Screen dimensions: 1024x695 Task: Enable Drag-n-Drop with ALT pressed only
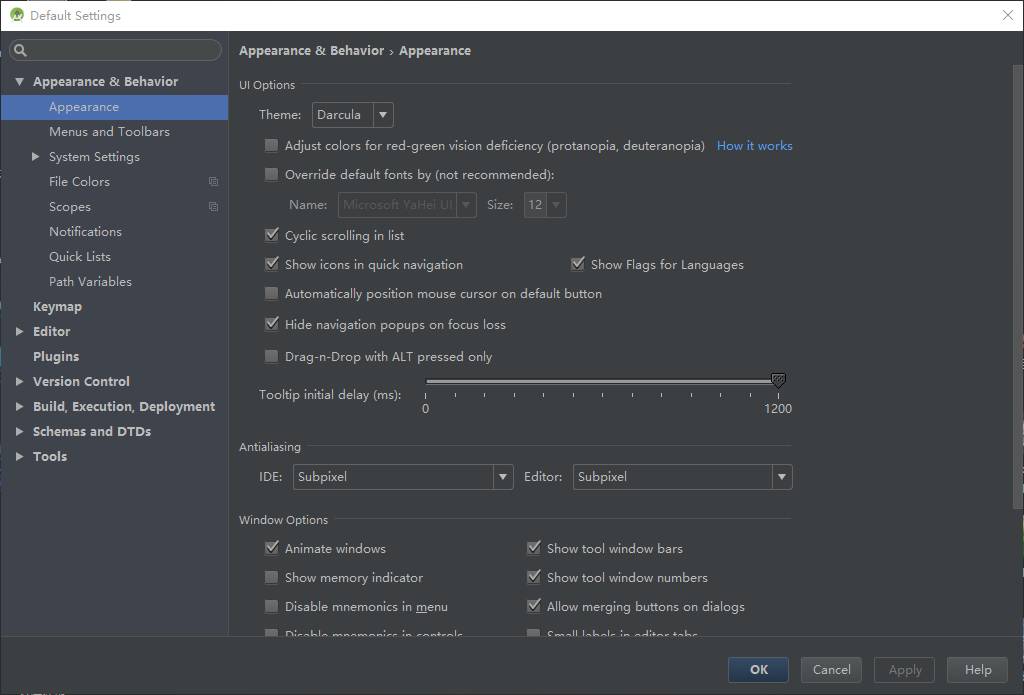[x=271, y=356]
